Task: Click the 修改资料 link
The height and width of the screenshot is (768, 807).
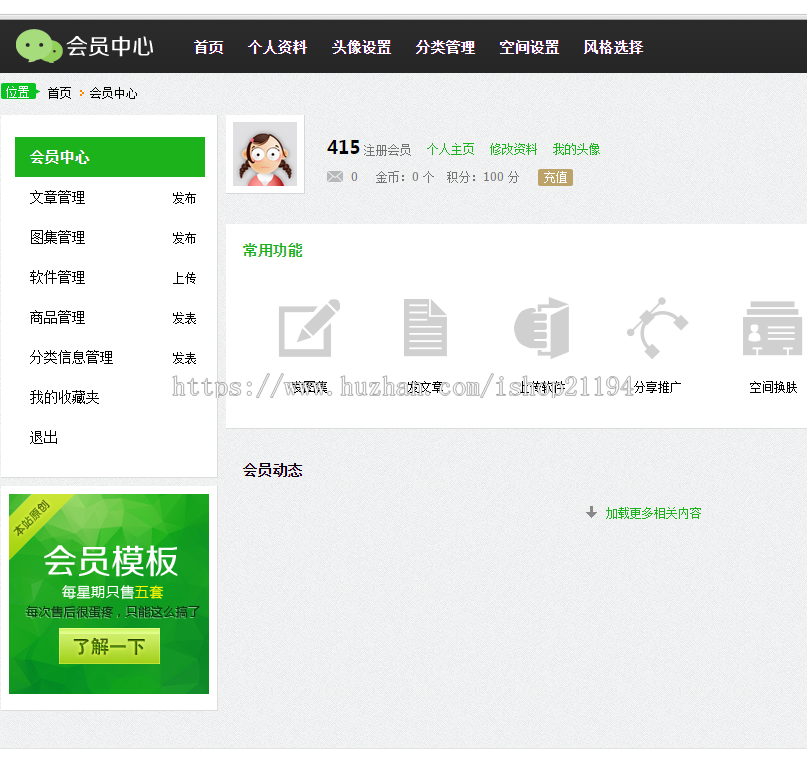Action: tap(513, 148)
